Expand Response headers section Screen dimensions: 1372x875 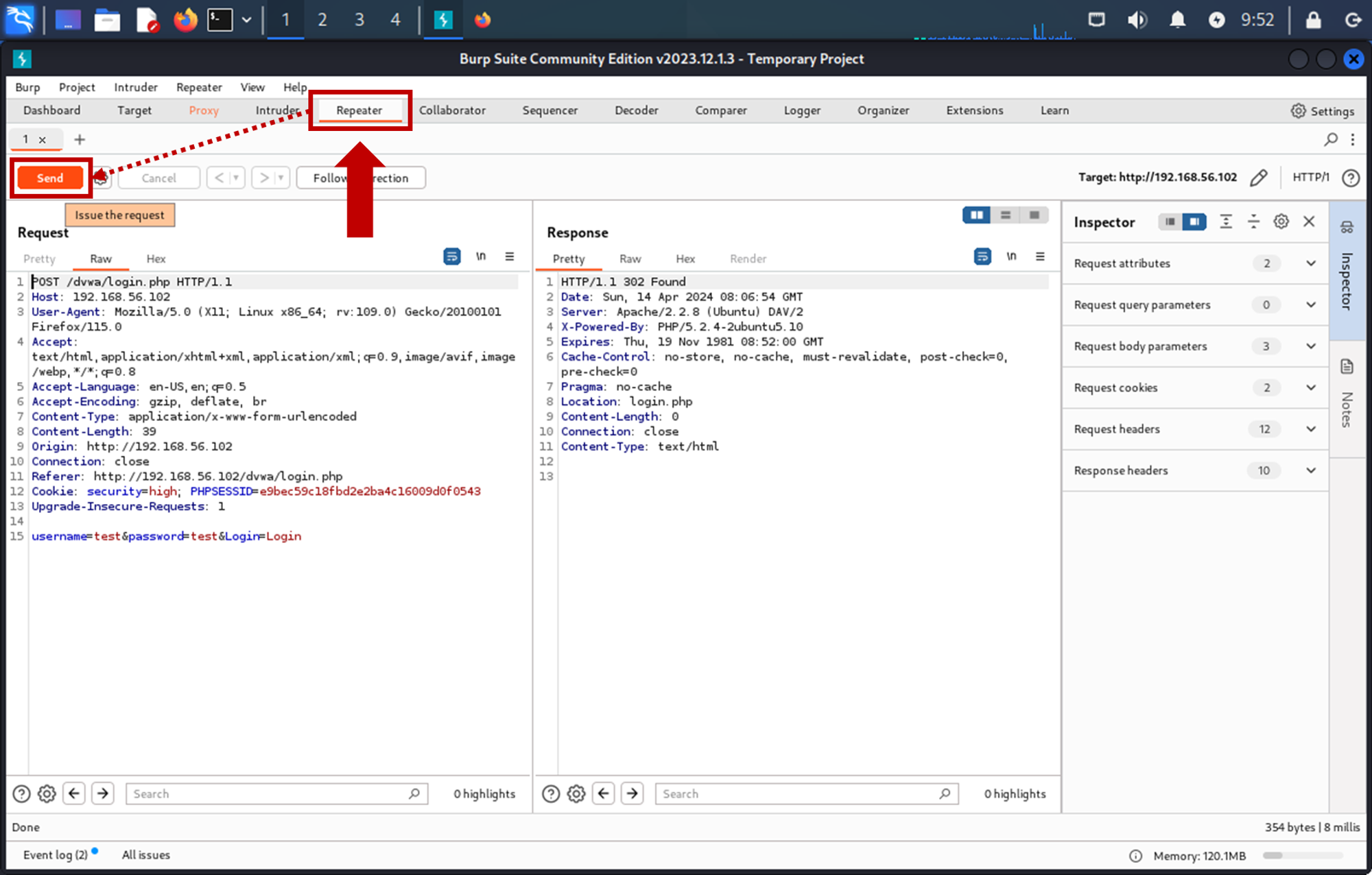(1195, 470)
